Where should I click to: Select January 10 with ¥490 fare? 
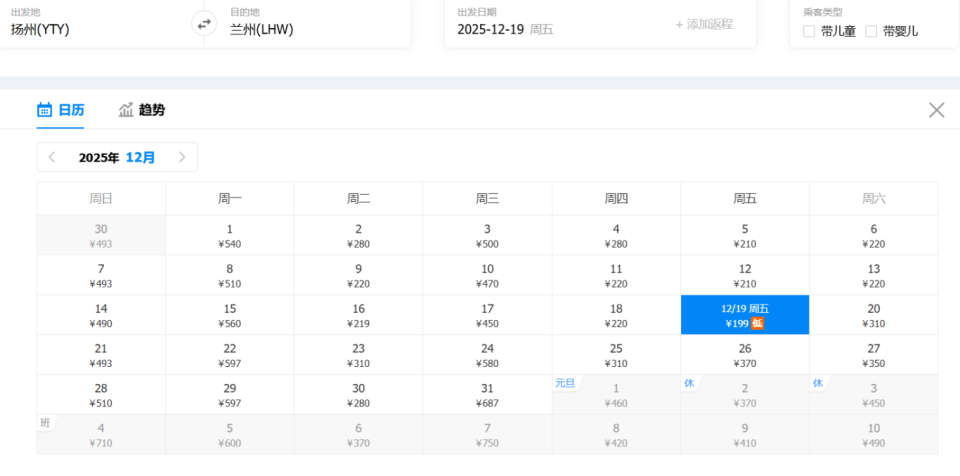874,434
